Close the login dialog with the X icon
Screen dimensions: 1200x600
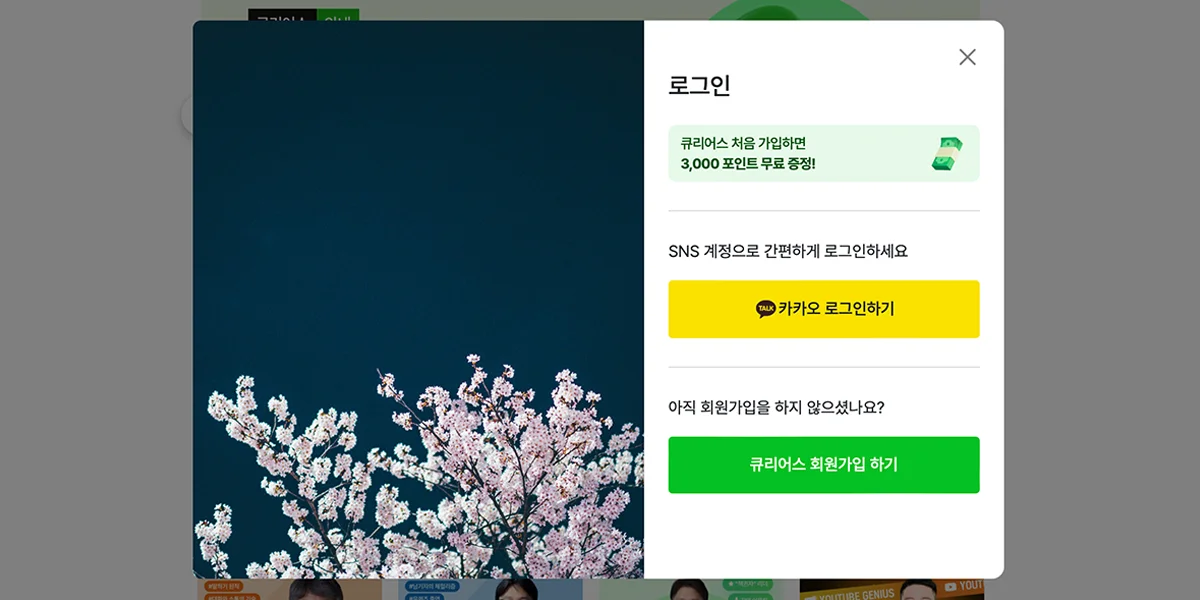[x=967, y=57]
